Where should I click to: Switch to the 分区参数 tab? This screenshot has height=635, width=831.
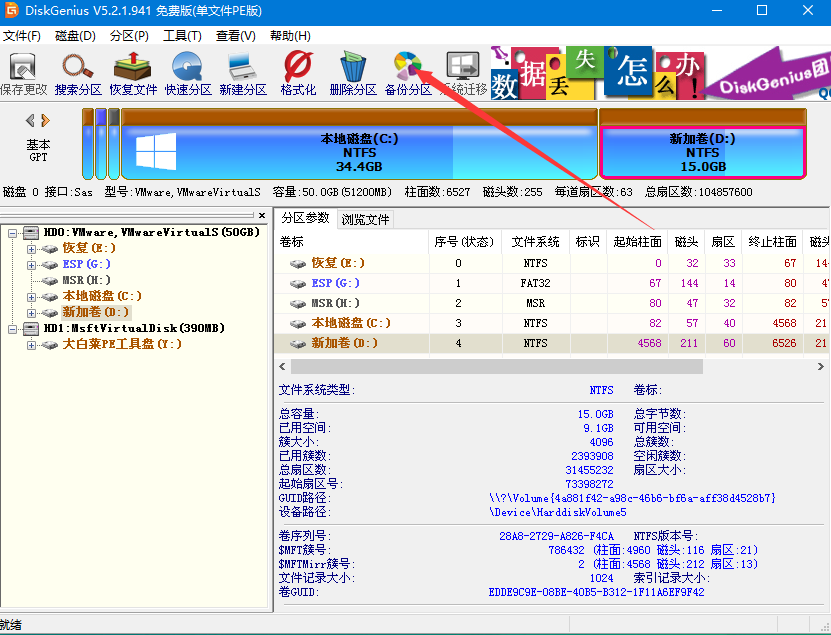(305, 218)
